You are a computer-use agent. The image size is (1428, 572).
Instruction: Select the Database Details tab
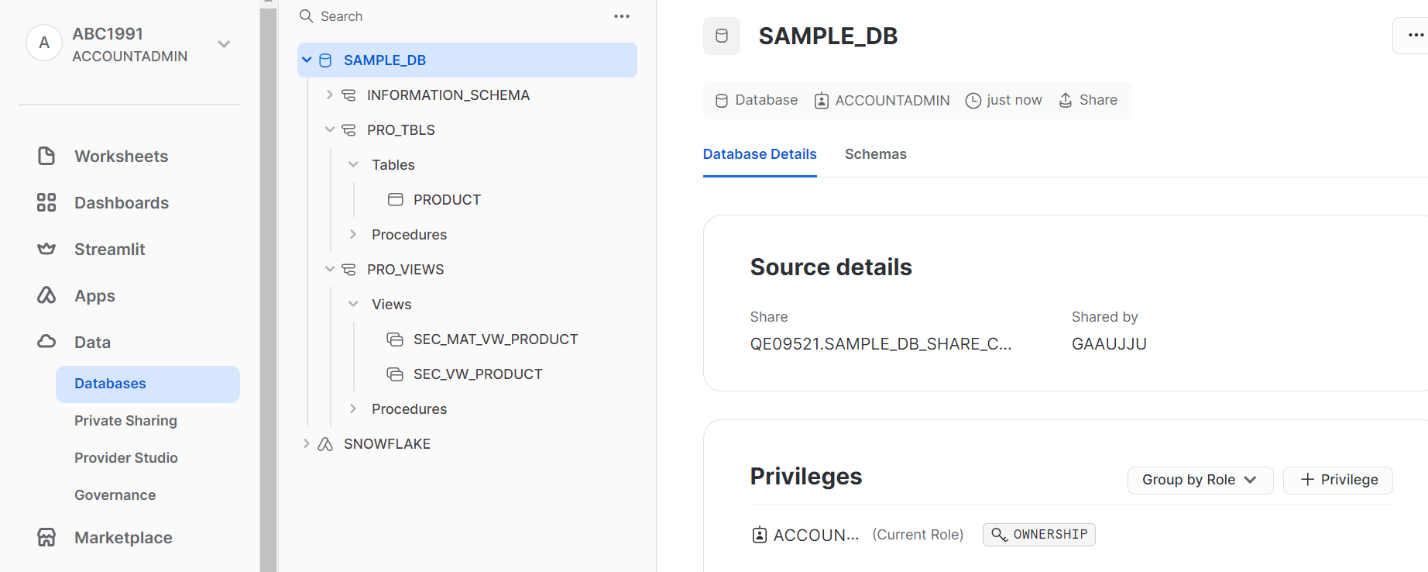click(760, 154)
